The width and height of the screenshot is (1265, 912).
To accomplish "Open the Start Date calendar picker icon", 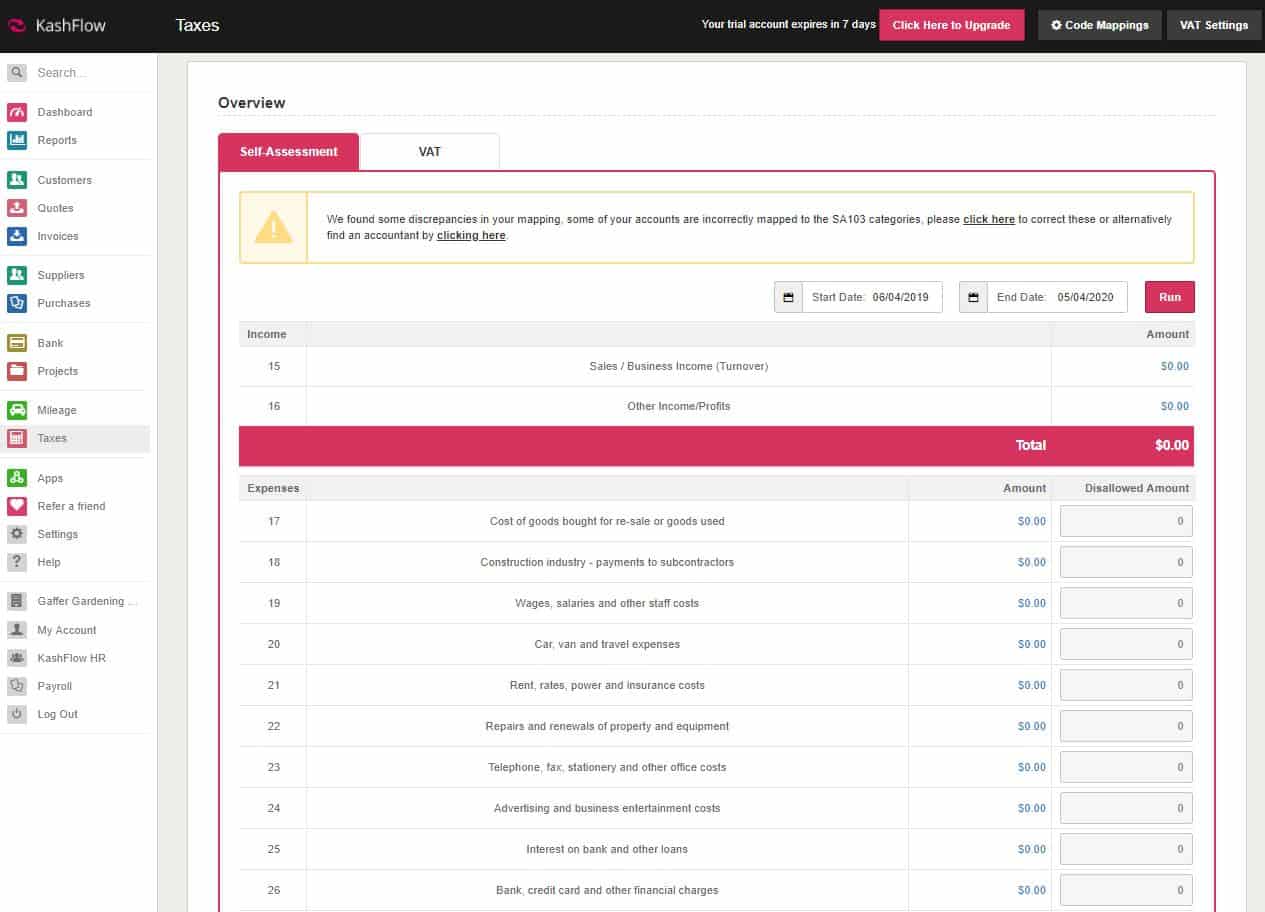I will (788, 297).
